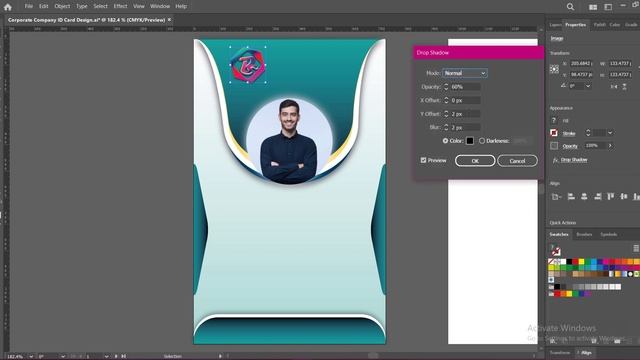
Task: Click the Fill swatch icon in Appearance
Action: click(x=554, y=120)
